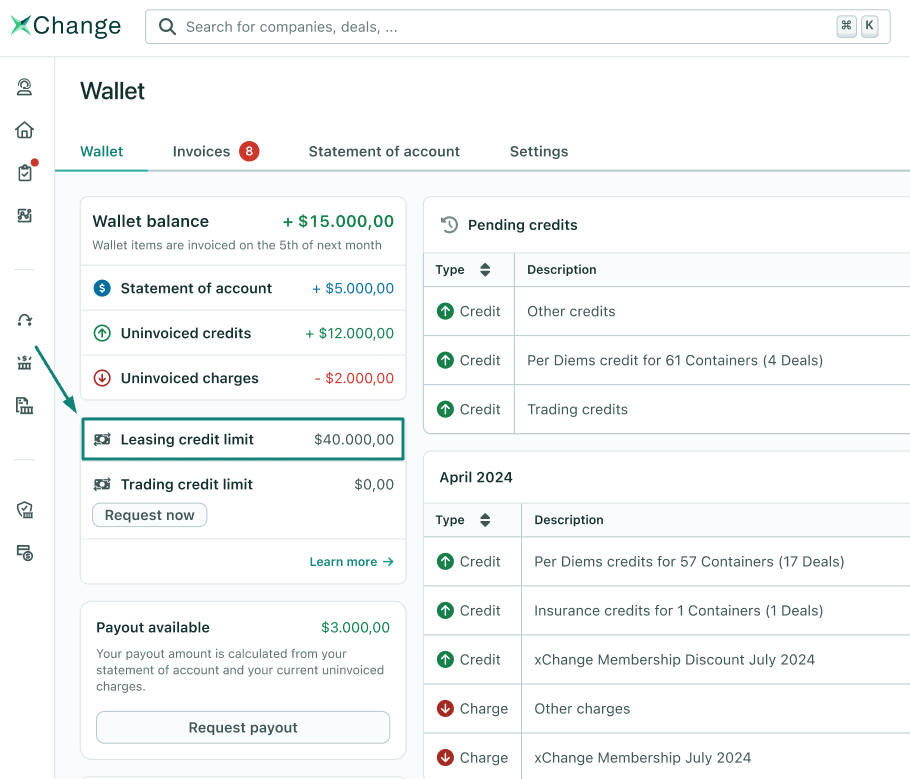Viewport: 910px width, 779px height.
Task: Open the user profile icon in sidebar
Action: pos(25,88)
